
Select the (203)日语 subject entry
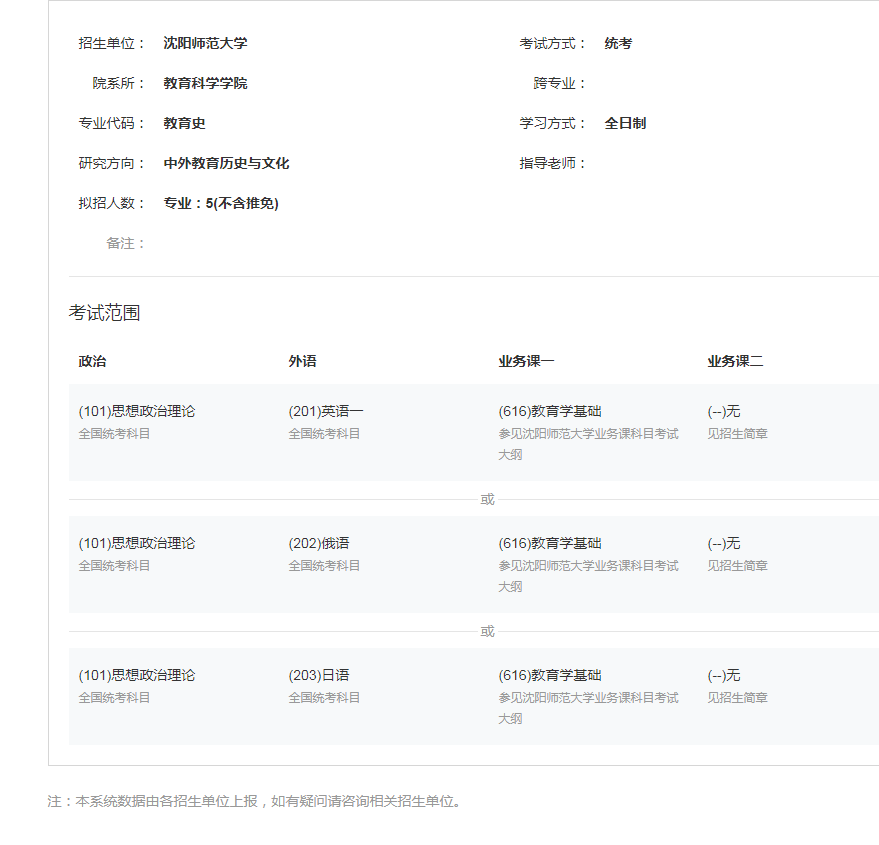(319, 675)
